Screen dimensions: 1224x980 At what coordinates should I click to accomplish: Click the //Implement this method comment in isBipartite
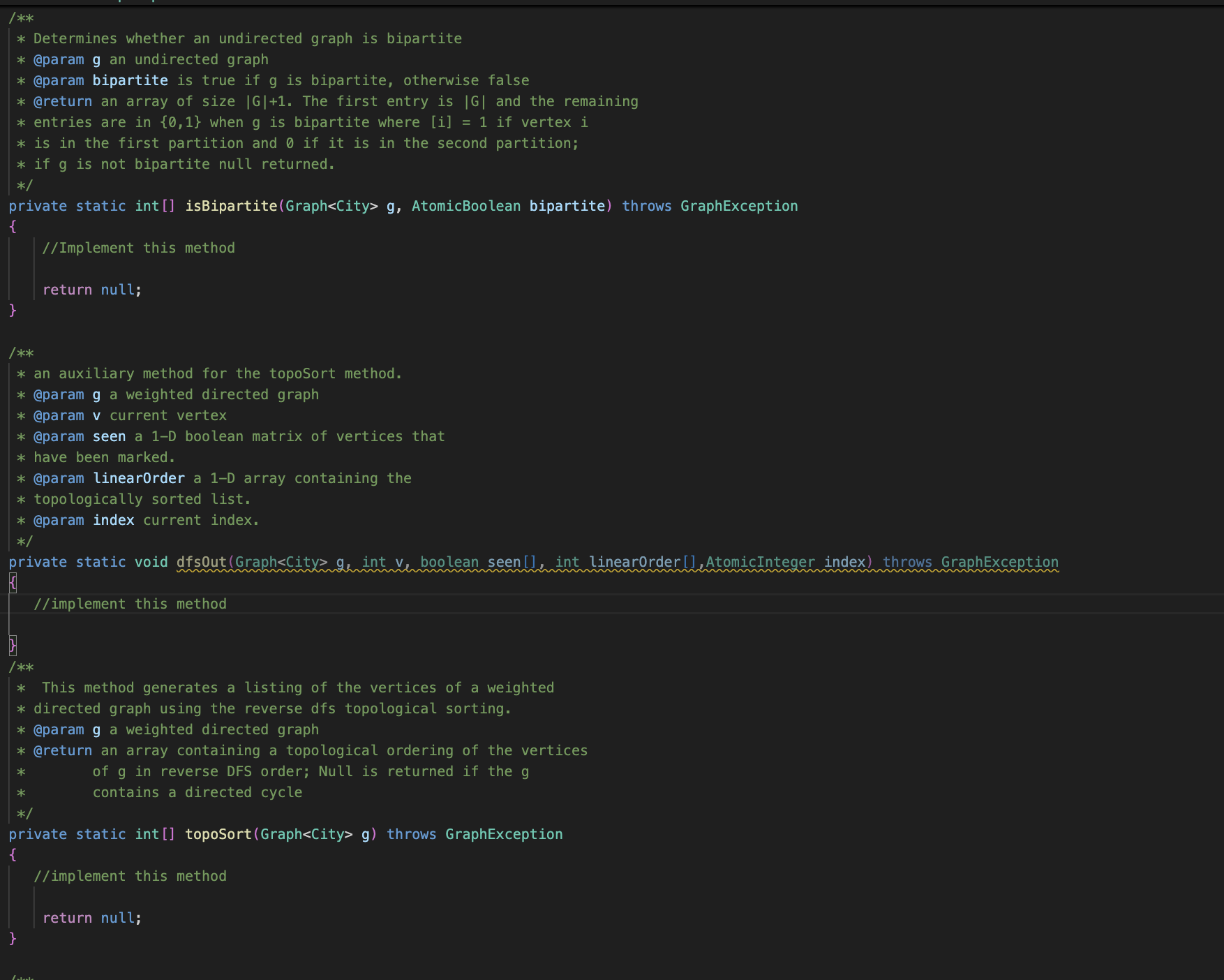(139, 247)
